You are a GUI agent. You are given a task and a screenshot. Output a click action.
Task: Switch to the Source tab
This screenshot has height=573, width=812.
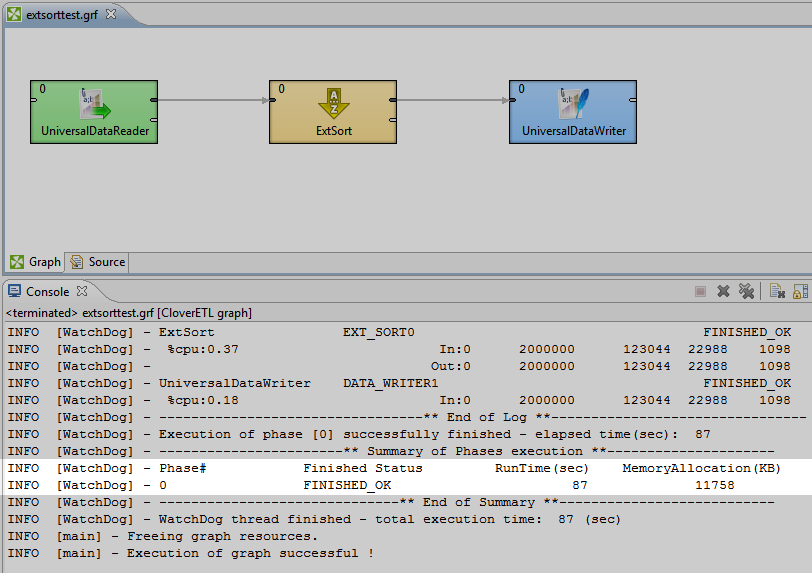(x=98, y=262)
